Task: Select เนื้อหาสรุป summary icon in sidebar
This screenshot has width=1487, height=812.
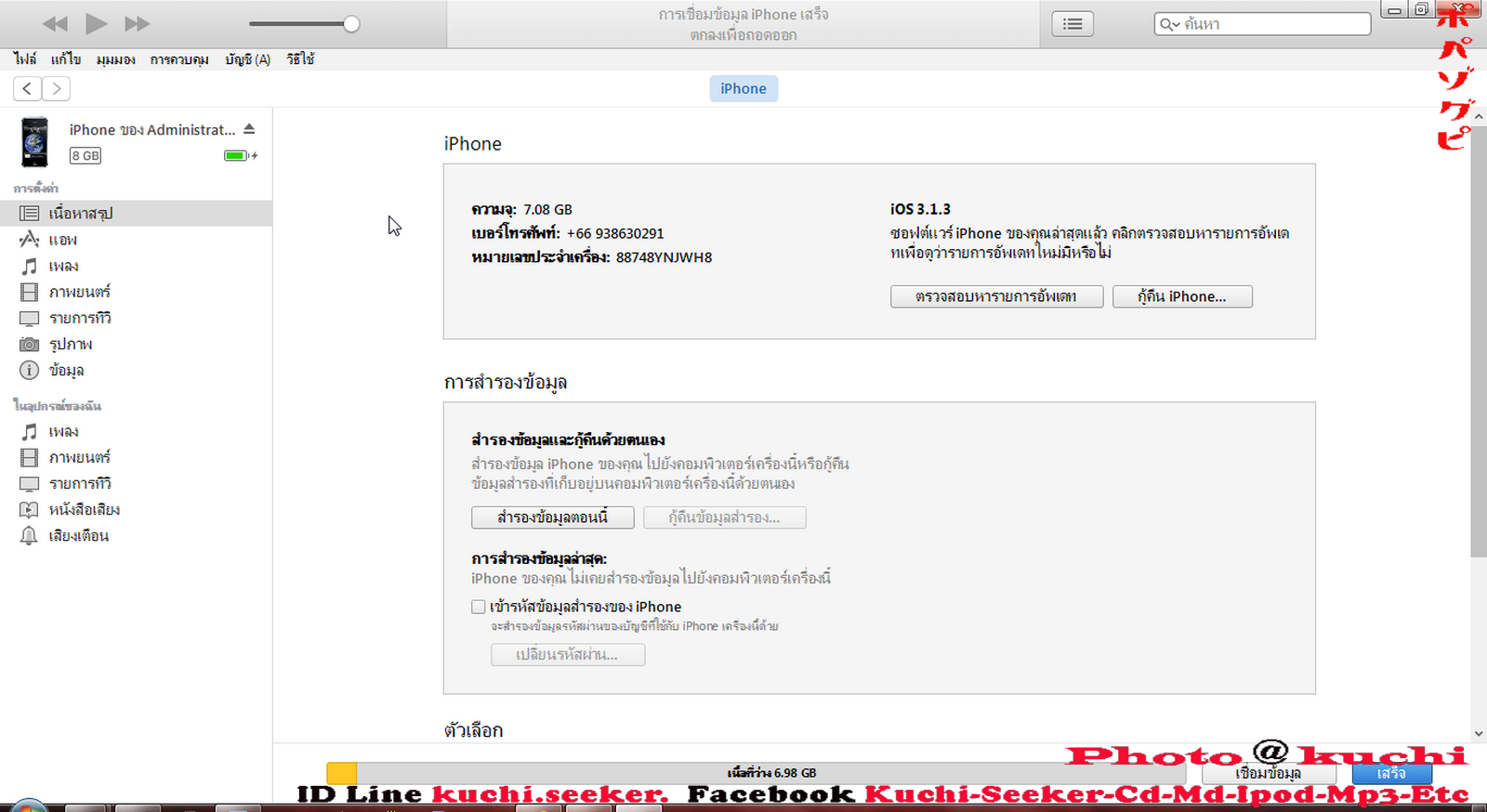Action: [30, 213]
